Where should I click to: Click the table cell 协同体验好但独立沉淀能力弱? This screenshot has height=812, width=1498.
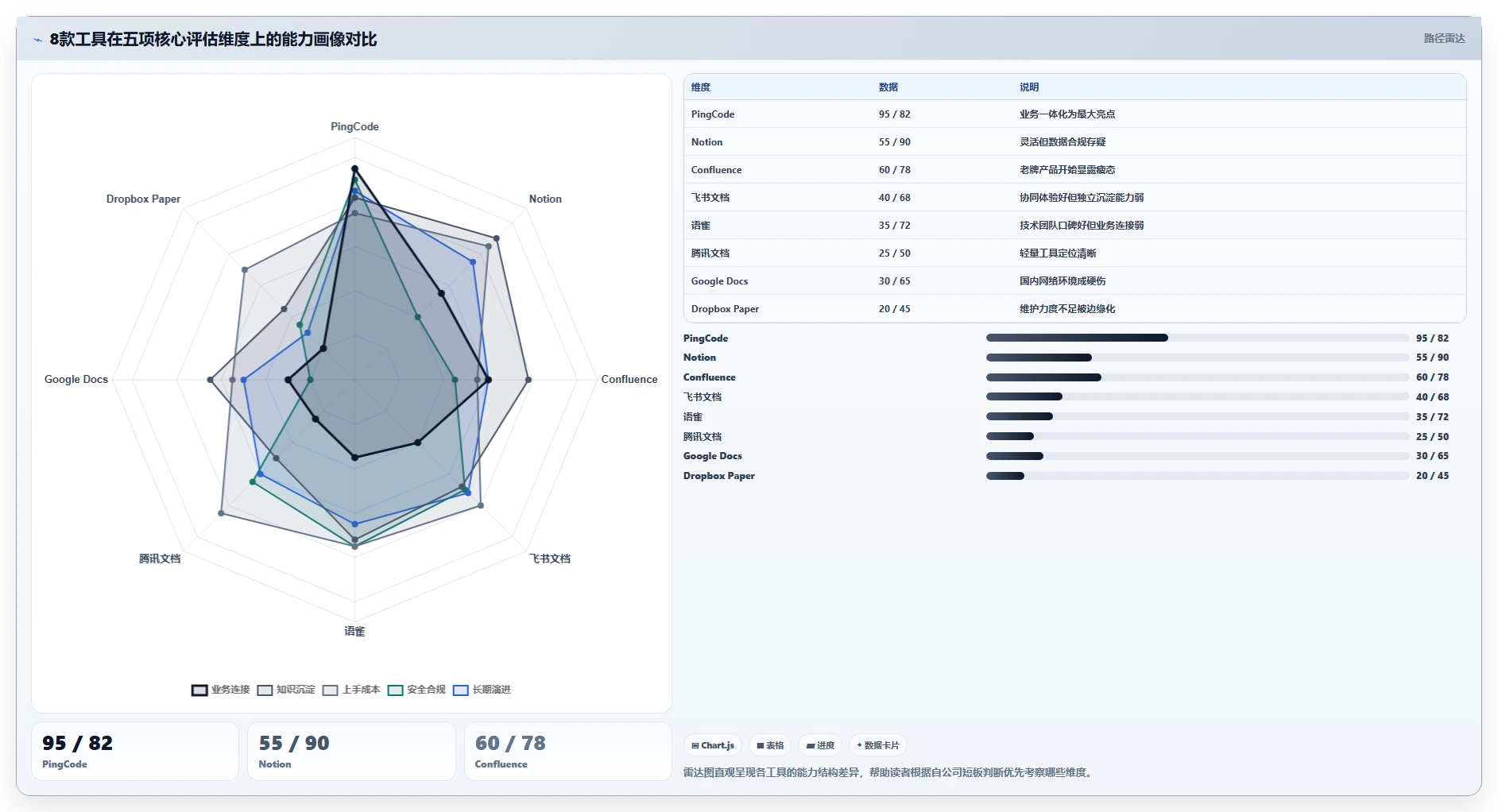point(1082,198)
